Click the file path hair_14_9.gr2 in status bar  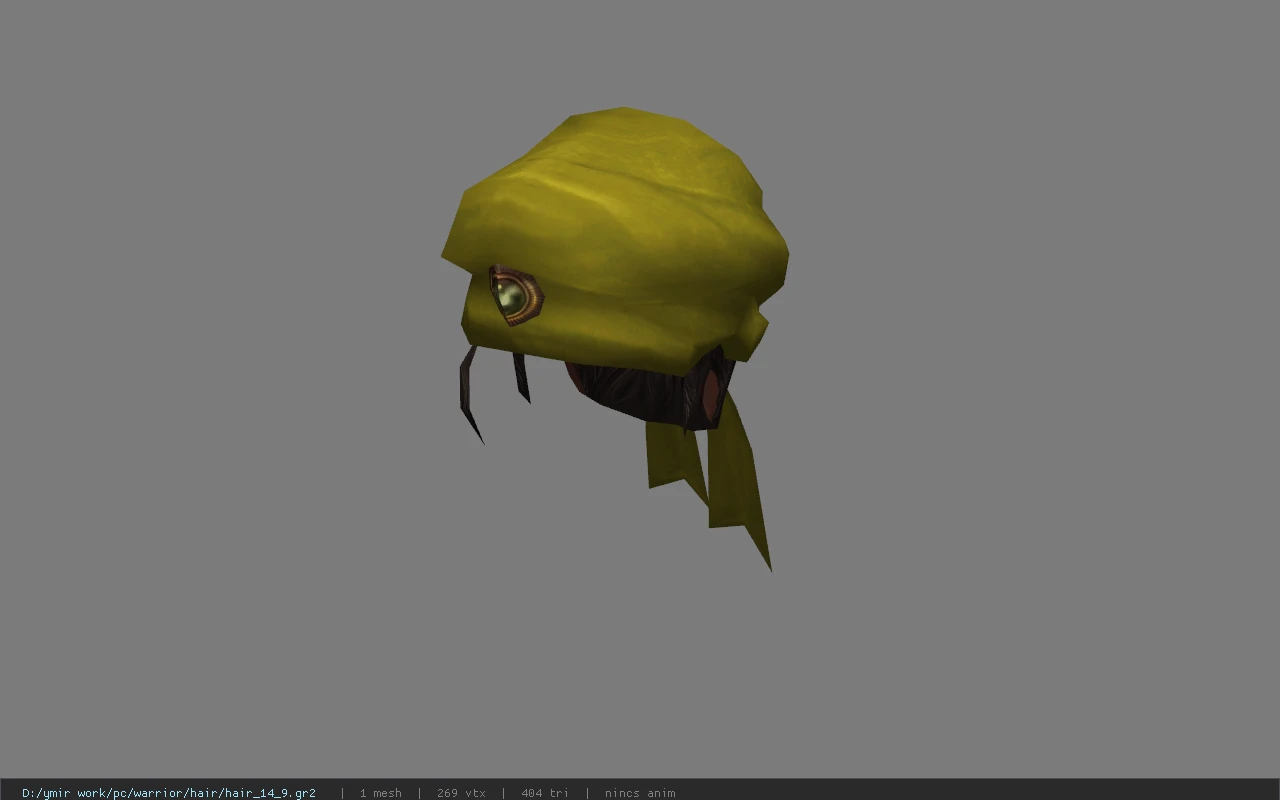point(169,793)
